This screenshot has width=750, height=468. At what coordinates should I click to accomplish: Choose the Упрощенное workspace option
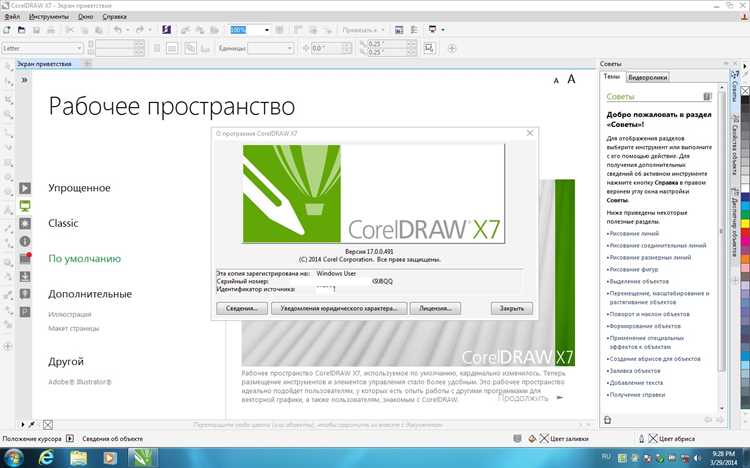tap(79, 188)
